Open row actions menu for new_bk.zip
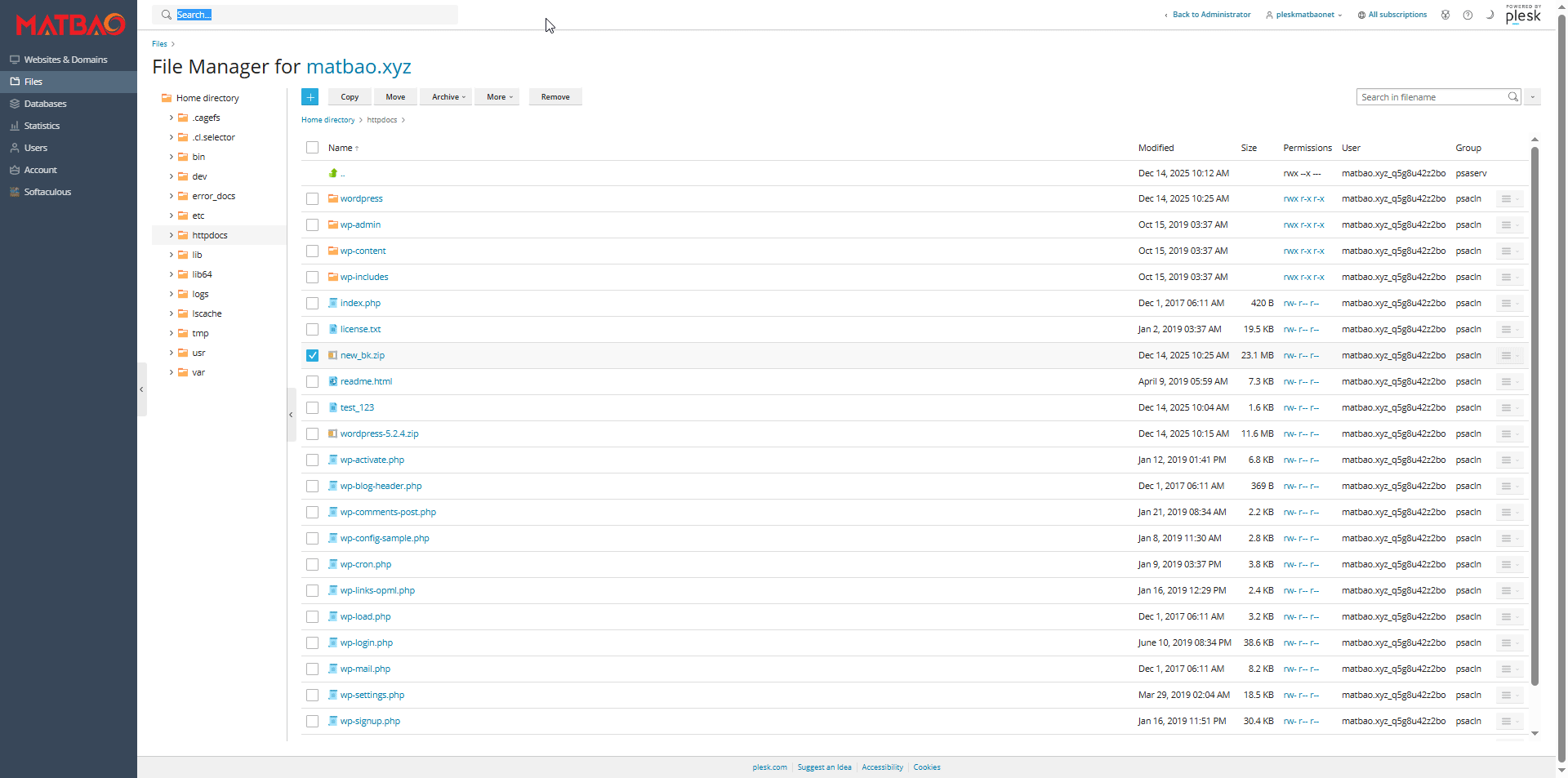This screenshot has height=778, width=1568. (x=1507, y=356)
